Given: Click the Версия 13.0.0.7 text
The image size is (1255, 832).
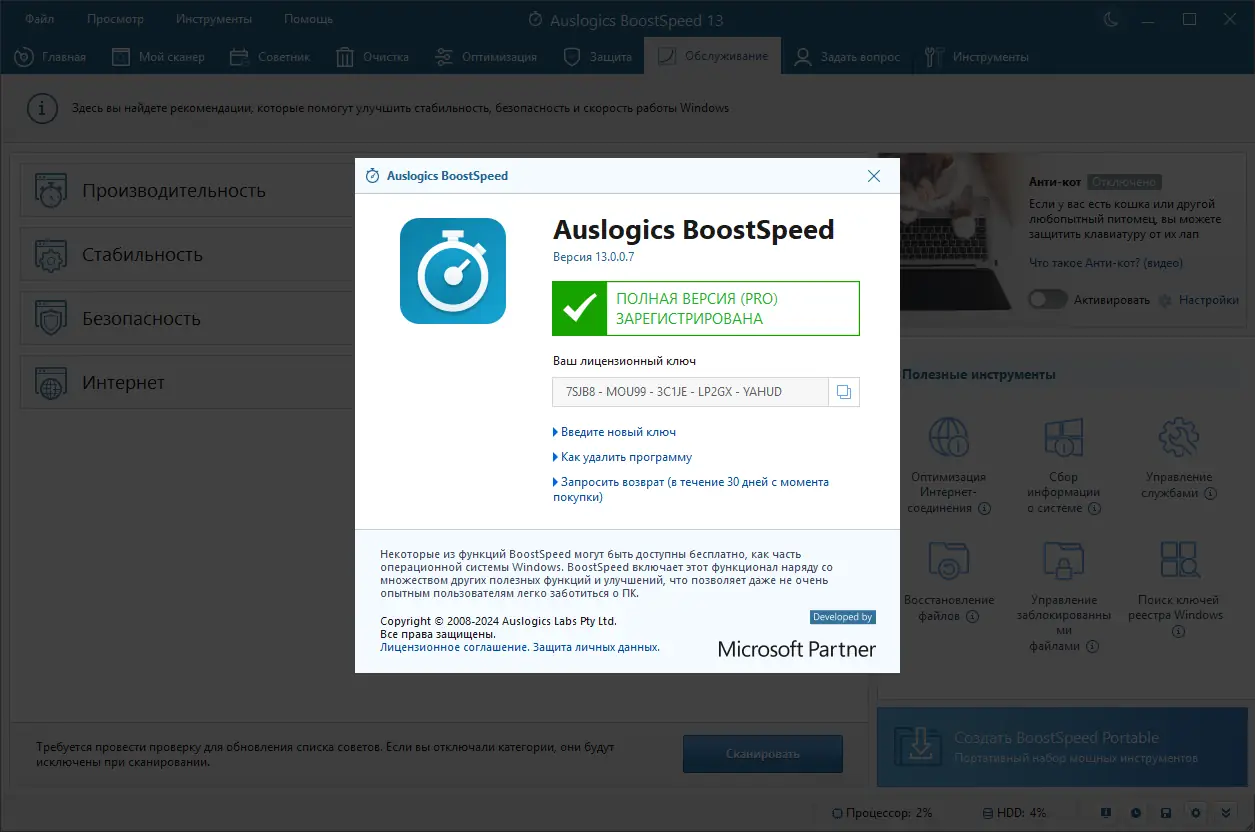Looking at the screenshot, I should pos(594,257).
